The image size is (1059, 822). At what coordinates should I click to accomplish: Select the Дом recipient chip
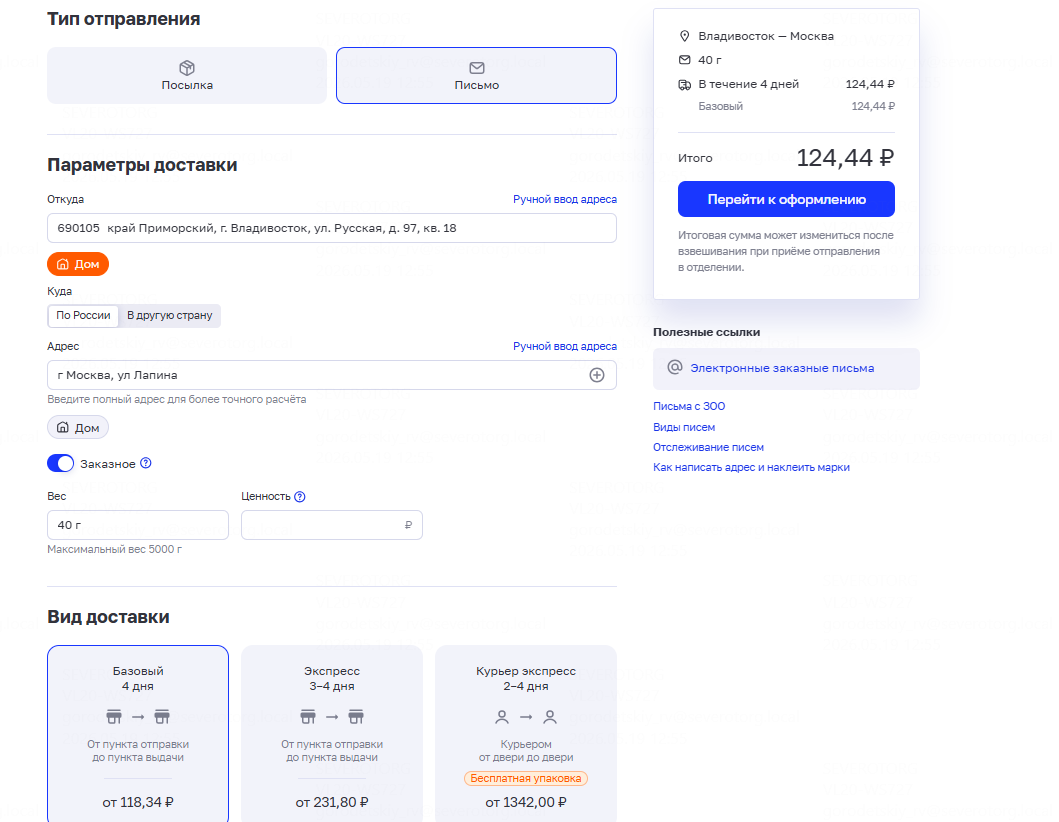pos(78,428)
